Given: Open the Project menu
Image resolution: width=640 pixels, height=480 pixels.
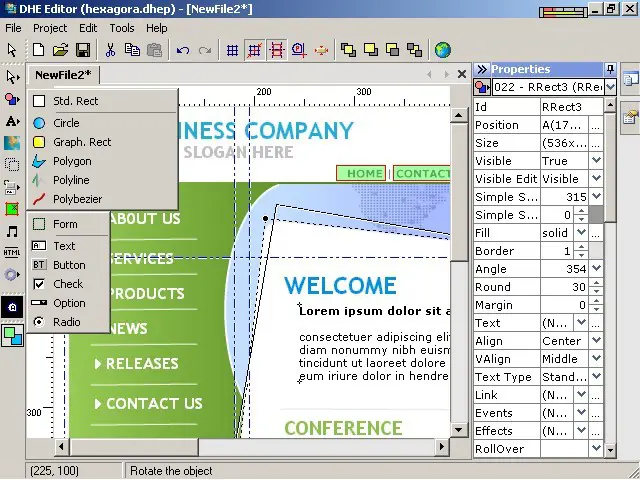Looking at the screenshot, I should coord(50,28).
